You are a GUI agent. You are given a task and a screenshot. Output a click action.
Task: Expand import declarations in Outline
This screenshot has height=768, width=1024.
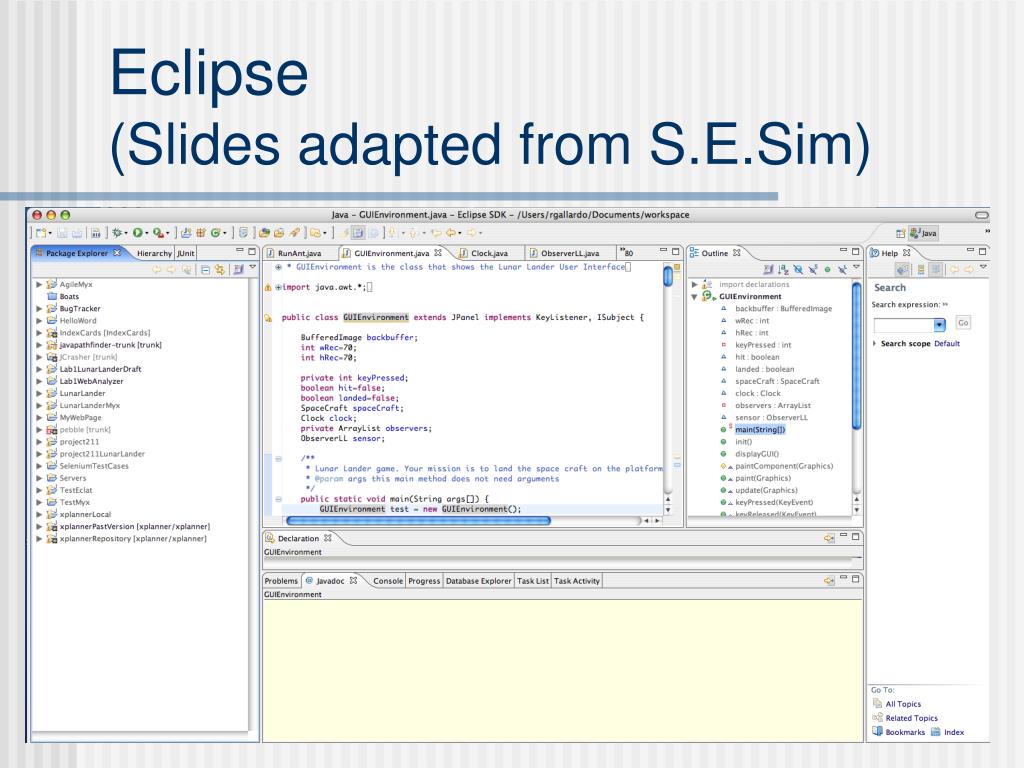pyautogui.click(x=694, y=285)
